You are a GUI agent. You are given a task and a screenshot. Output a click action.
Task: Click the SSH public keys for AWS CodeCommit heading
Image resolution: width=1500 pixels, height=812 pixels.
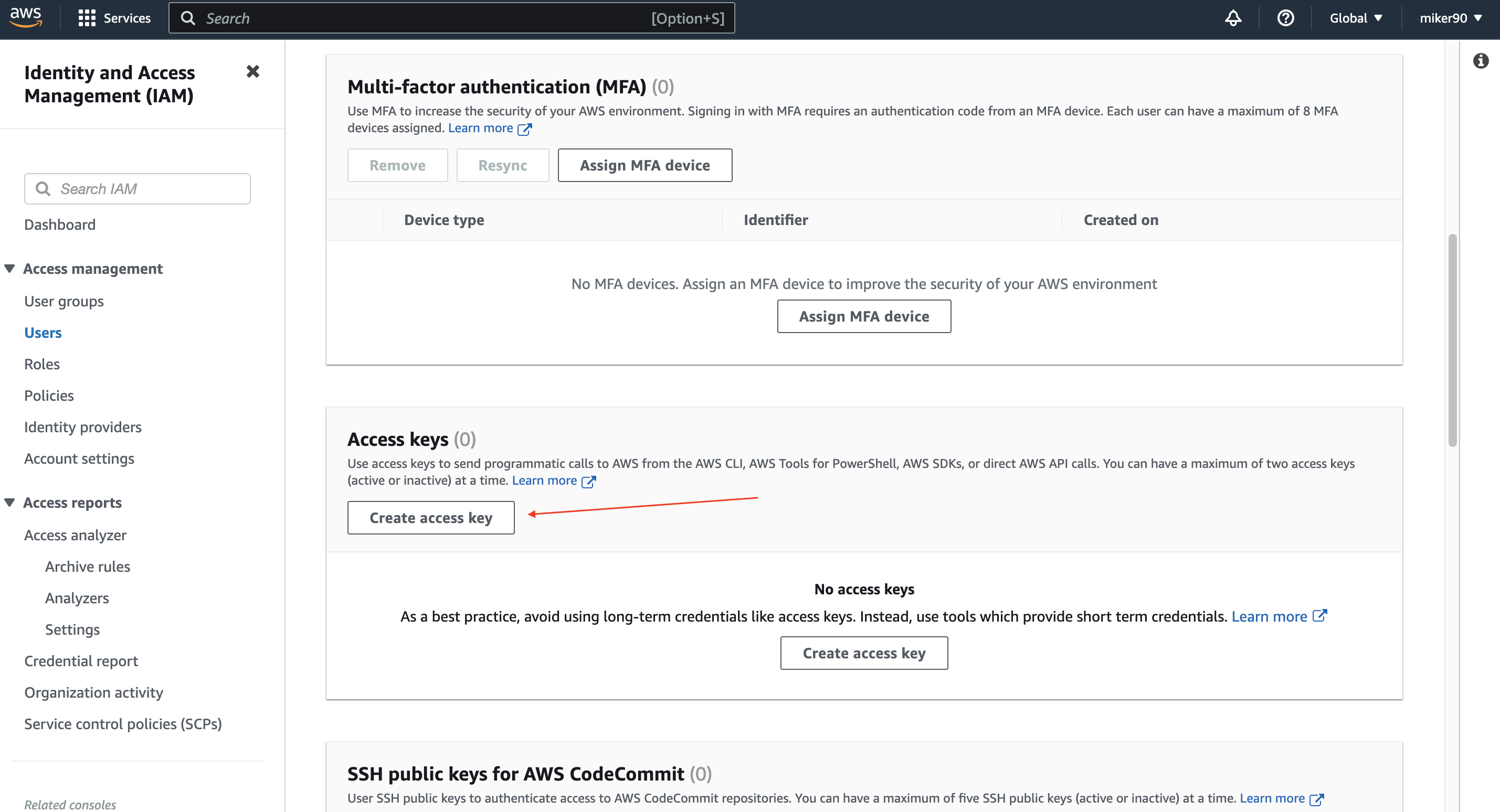coord(516,774)
